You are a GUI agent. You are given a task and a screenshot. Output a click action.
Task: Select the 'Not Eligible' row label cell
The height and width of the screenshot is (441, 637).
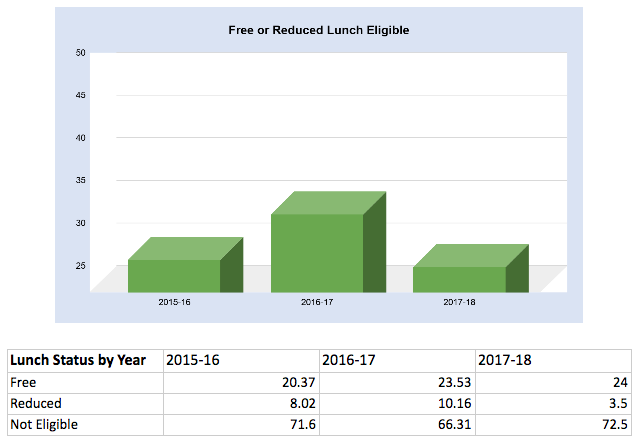85,425
